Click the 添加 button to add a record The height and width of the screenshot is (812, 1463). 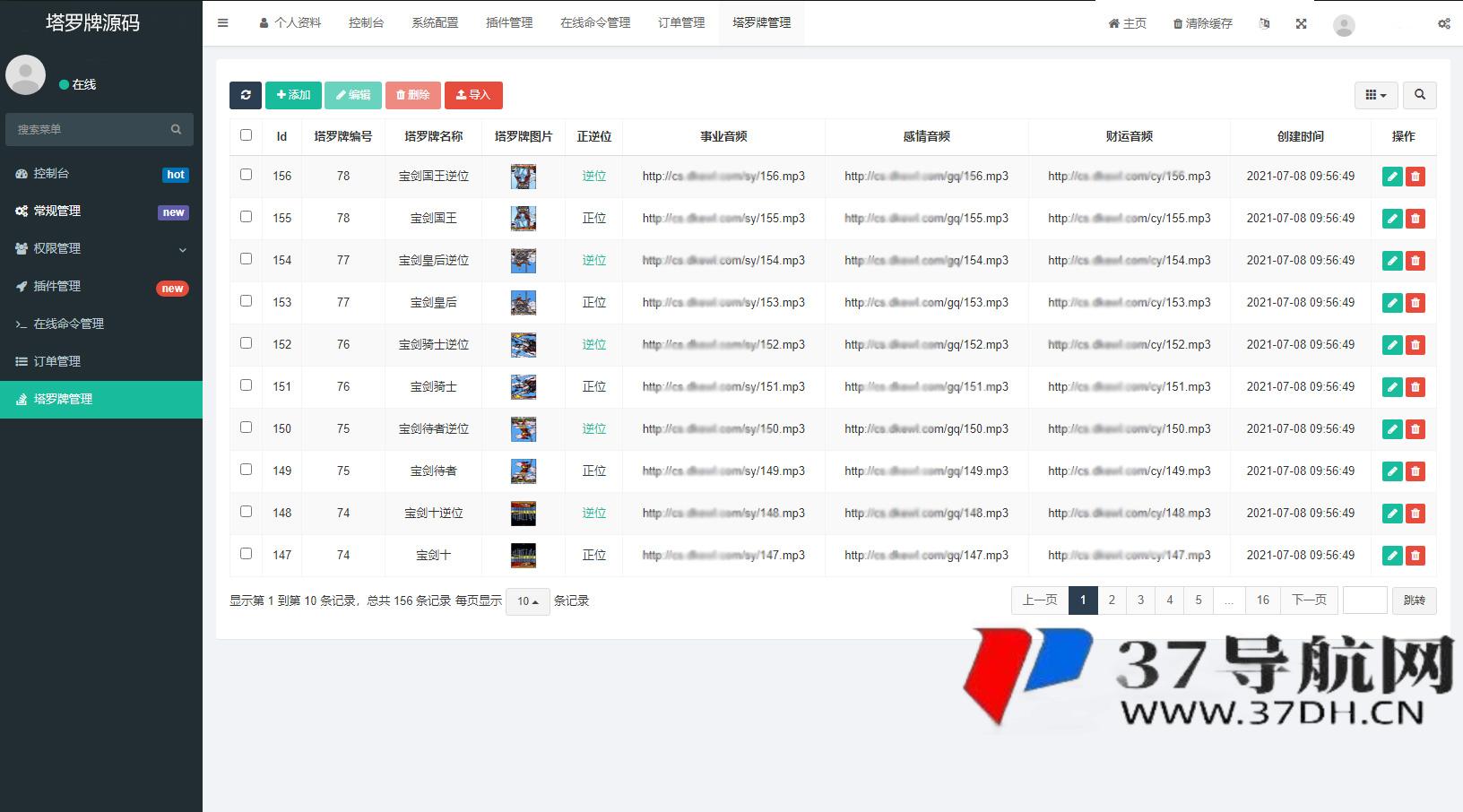coord(293,95)
